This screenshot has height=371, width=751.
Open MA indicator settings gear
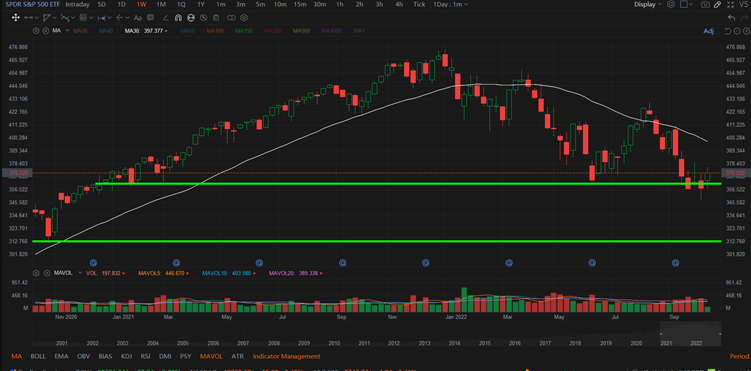coord(36,31)
